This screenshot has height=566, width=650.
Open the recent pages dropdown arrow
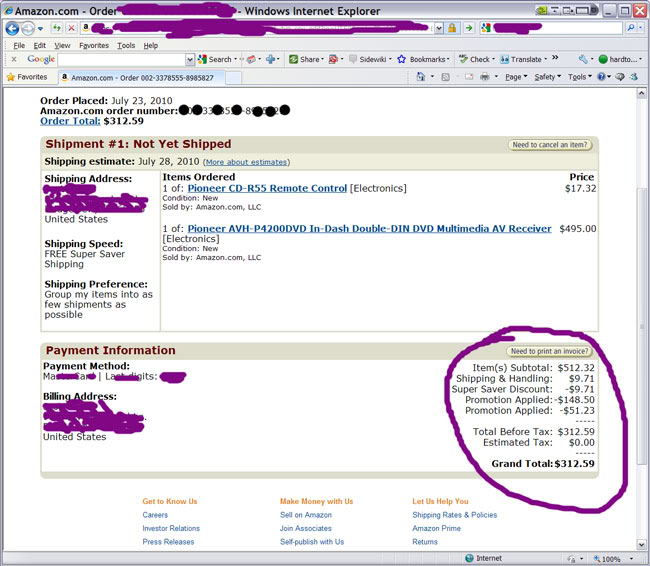point(40,29)
